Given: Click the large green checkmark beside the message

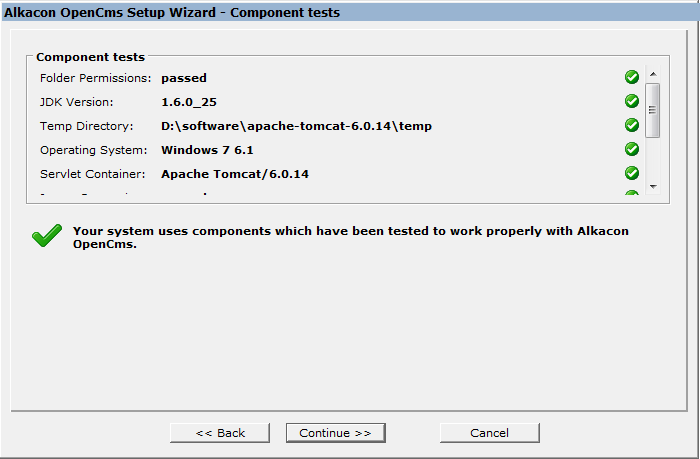Looking at the screenshot, I should pos(46,236).
